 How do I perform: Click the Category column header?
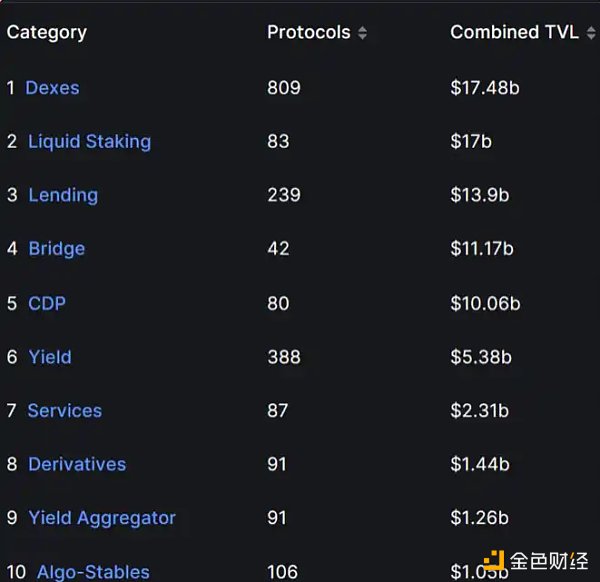point(47,32)
